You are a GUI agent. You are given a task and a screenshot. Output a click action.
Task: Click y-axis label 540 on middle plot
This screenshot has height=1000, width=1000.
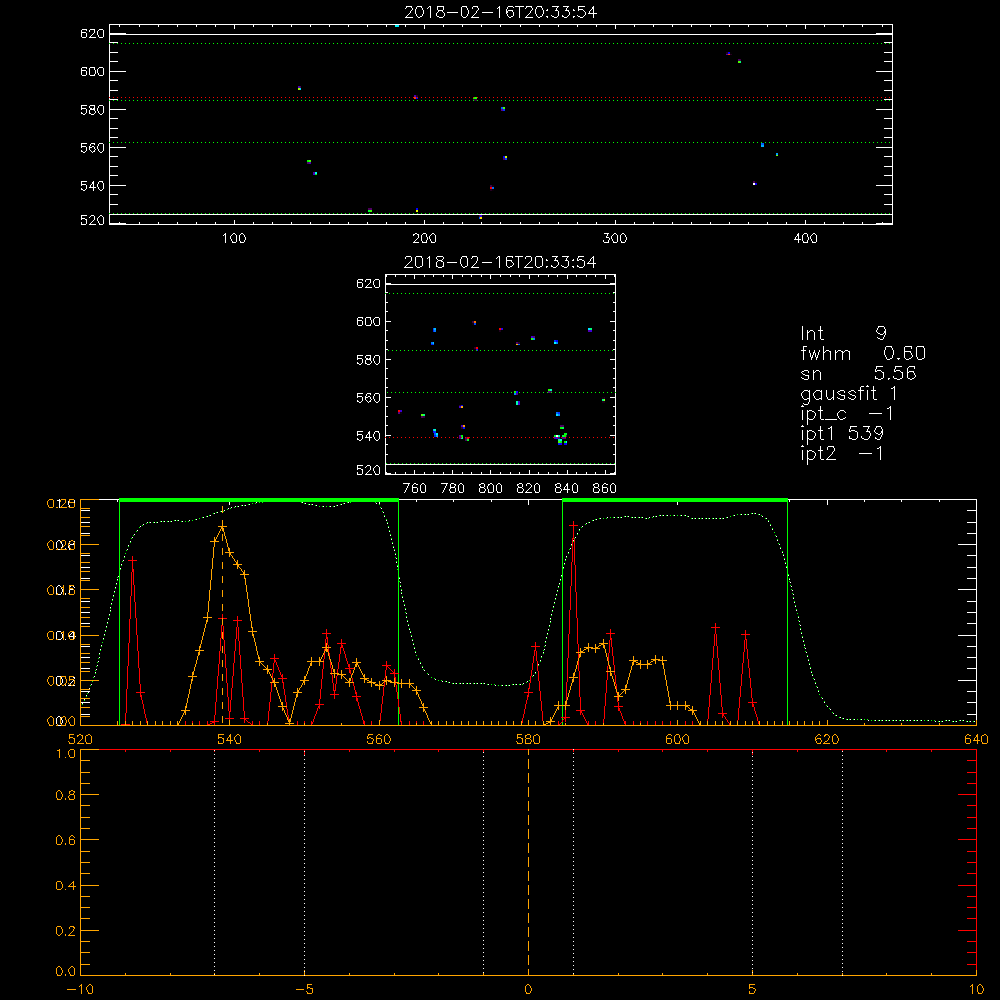(368, 436)
